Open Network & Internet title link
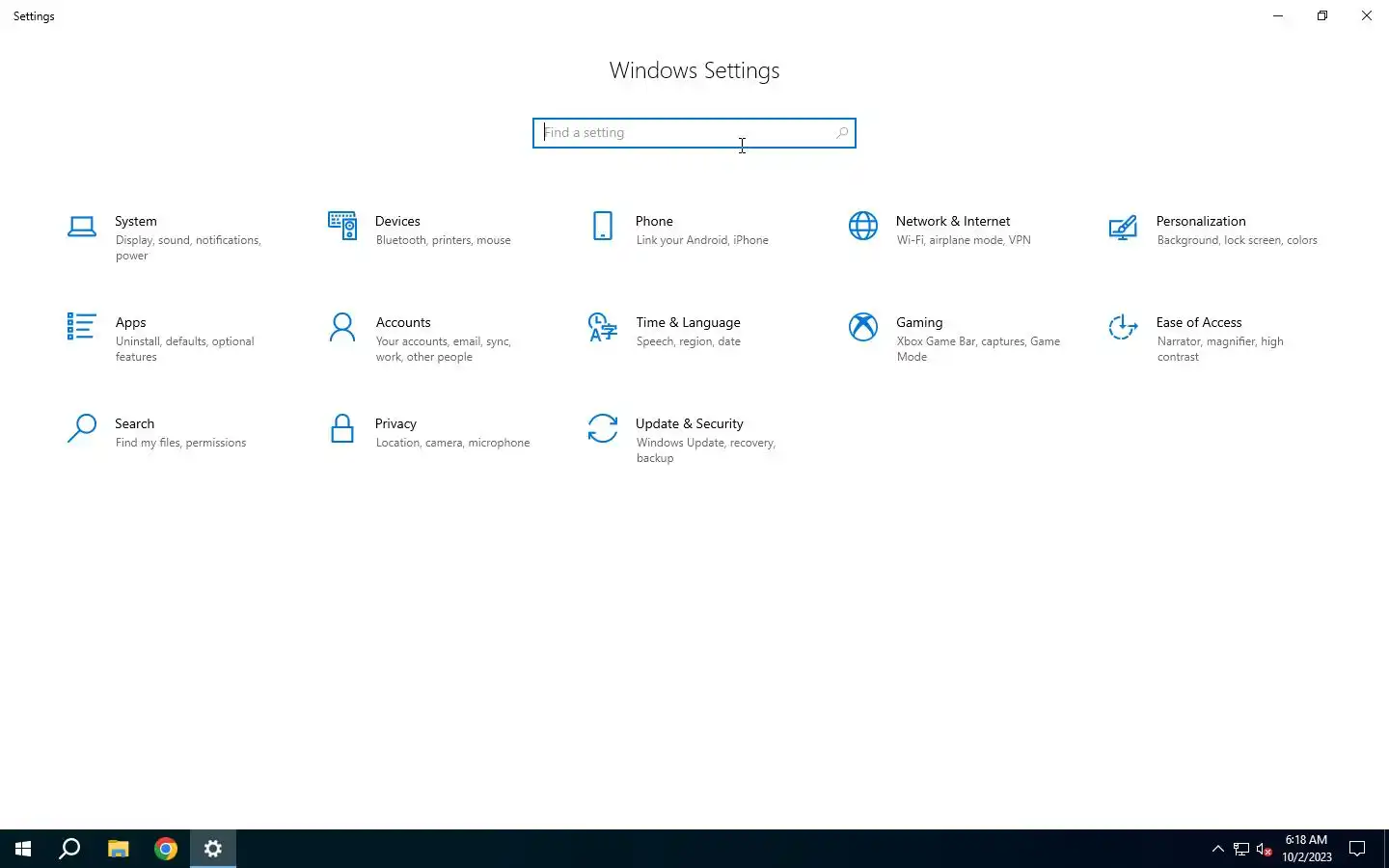This screenshot has width=1389, height=868. pos(953,221)
